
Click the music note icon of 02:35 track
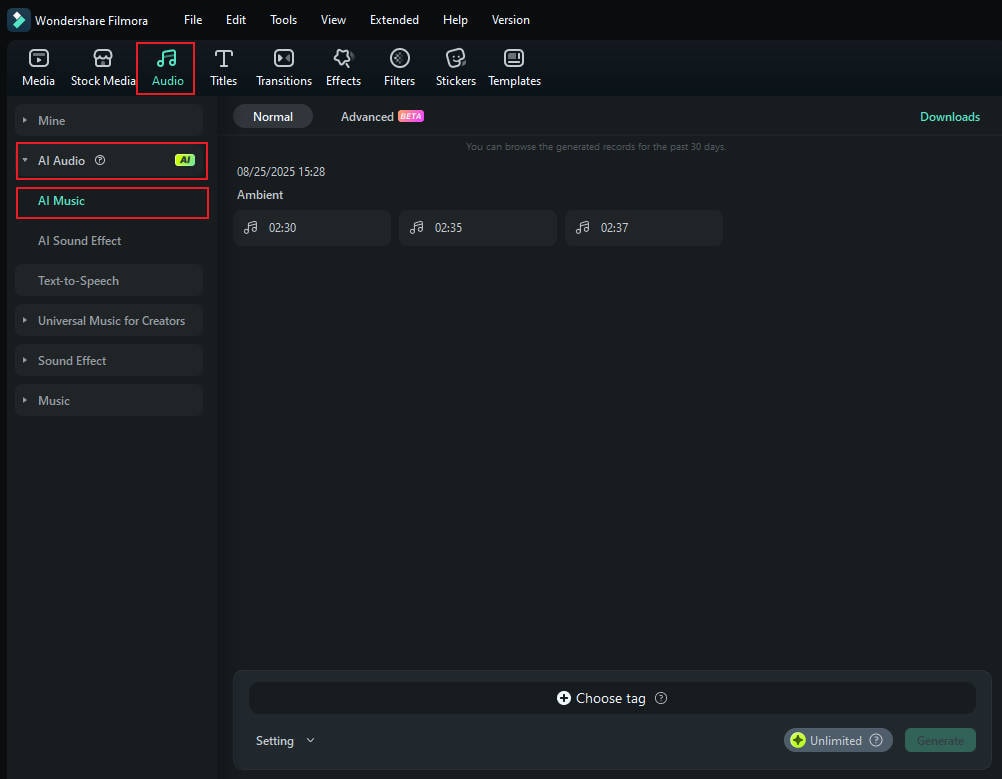417,228
